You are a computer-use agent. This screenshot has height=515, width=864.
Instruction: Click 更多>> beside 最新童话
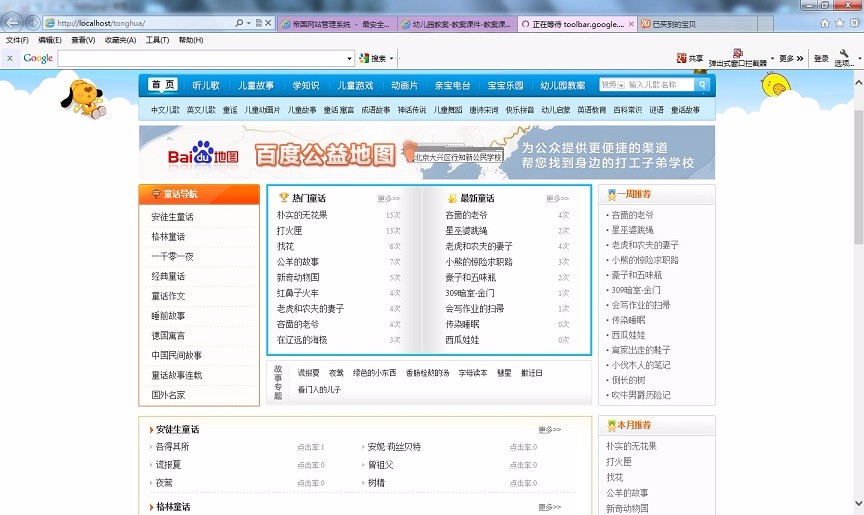(x=558, y=198)
